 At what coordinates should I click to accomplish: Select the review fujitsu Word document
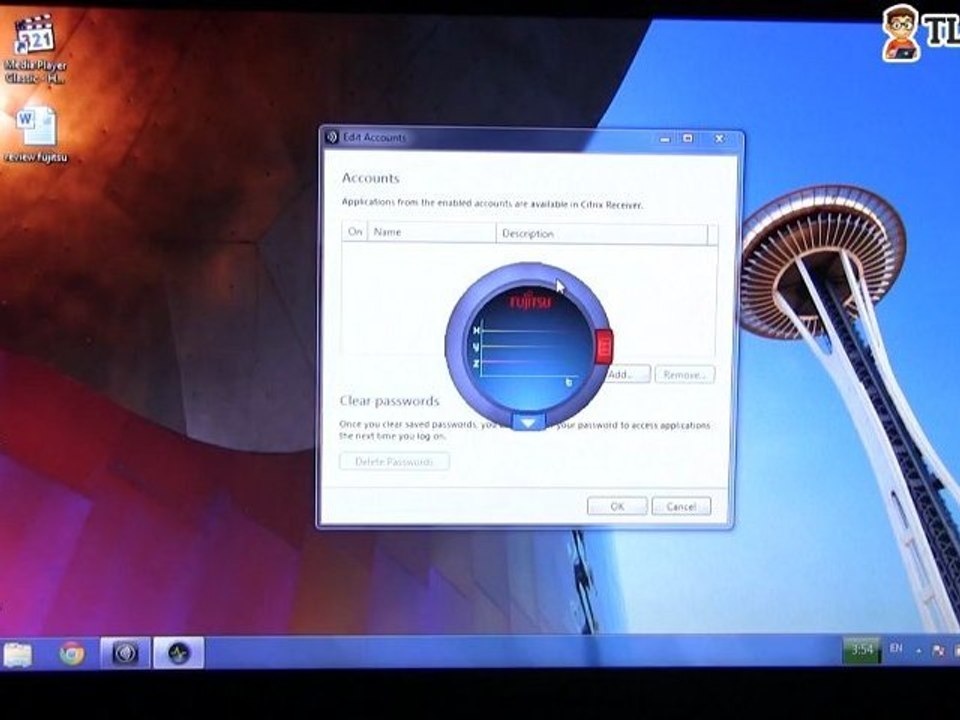click(35, 130)
